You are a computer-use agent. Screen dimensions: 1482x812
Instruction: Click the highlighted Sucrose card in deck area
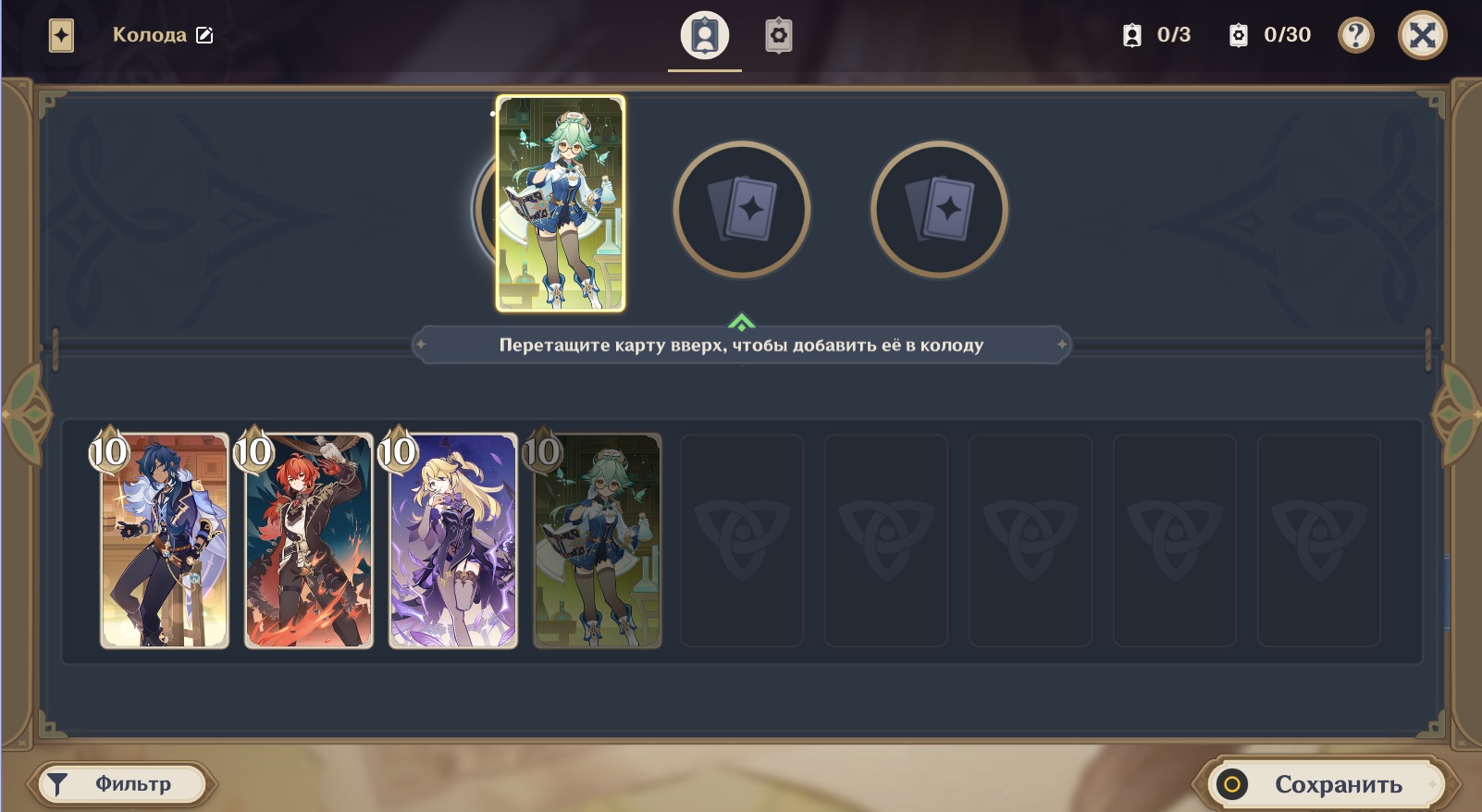pyautogui.click(x=561, y=203)
